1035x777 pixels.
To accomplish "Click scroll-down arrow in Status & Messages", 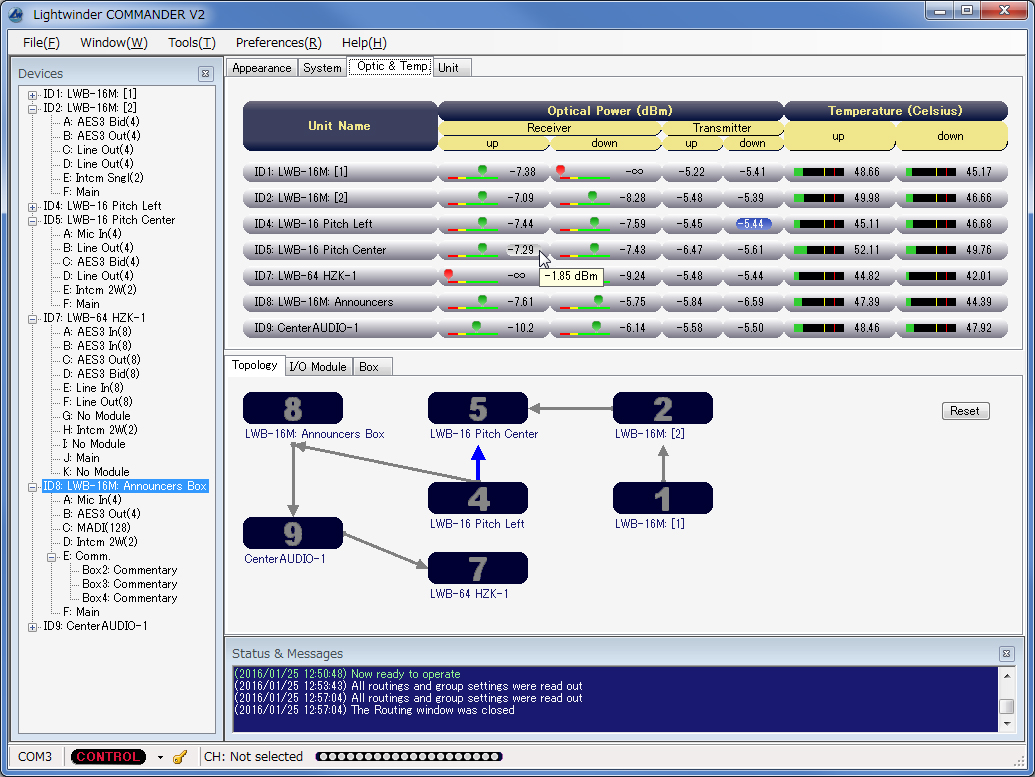I will (x=1007, y=724).
